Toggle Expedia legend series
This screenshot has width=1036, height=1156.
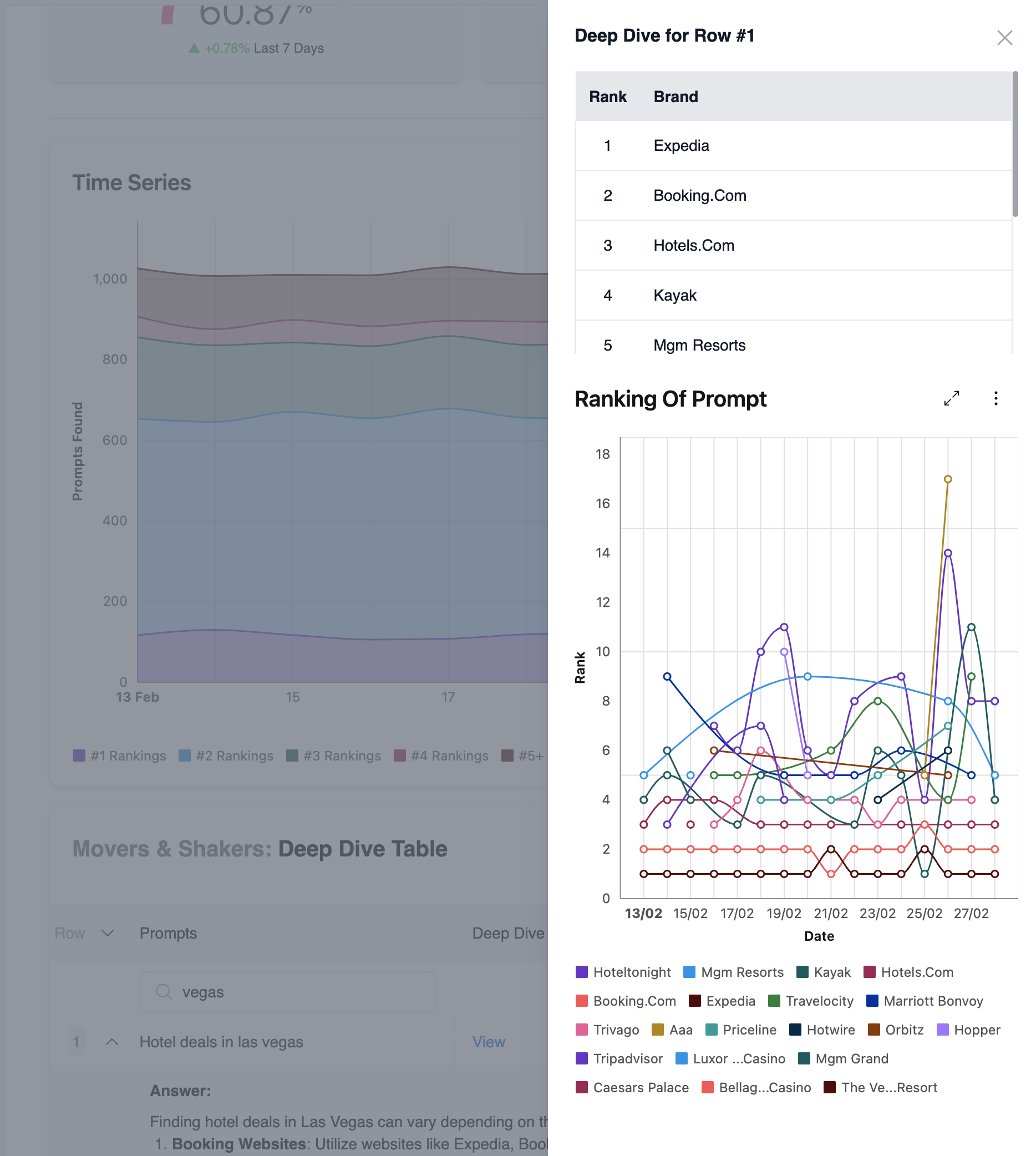(722, 1001)
